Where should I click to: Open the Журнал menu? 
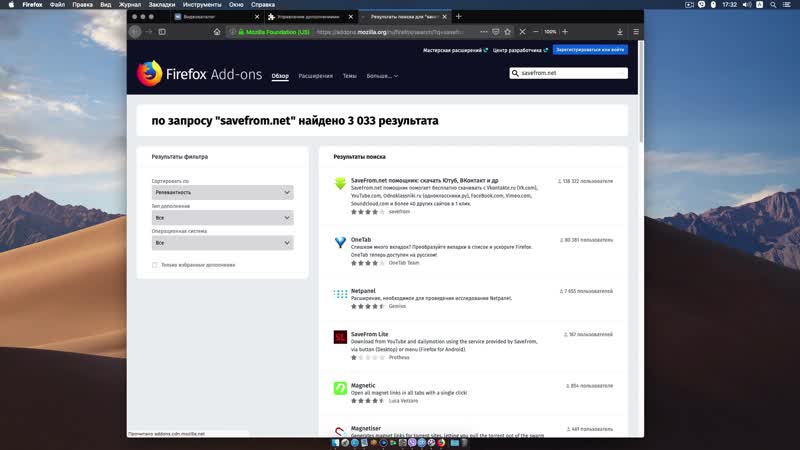point(130,5)
